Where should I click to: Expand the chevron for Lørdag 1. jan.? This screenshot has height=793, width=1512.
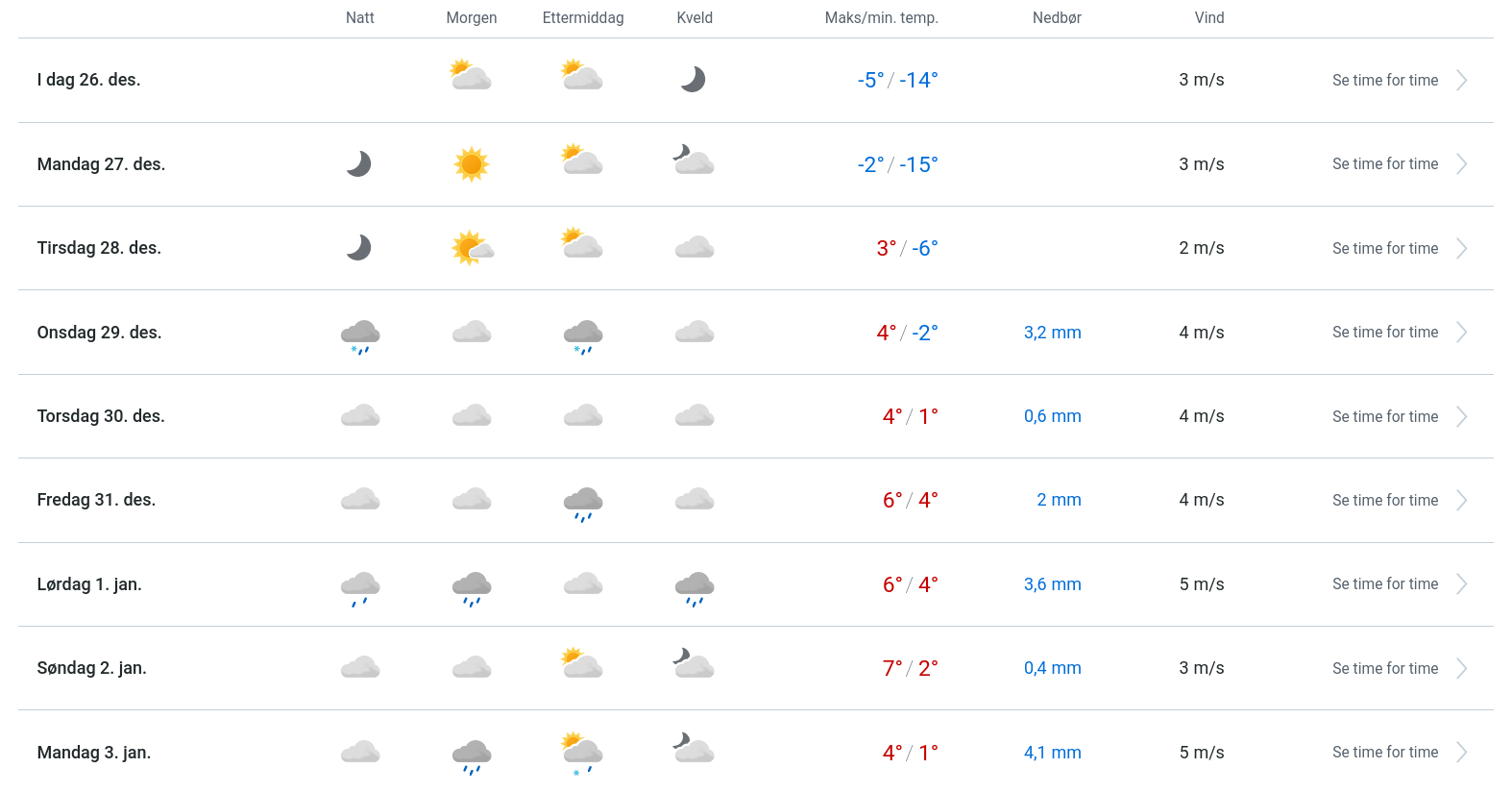[x=1461, y=584]
